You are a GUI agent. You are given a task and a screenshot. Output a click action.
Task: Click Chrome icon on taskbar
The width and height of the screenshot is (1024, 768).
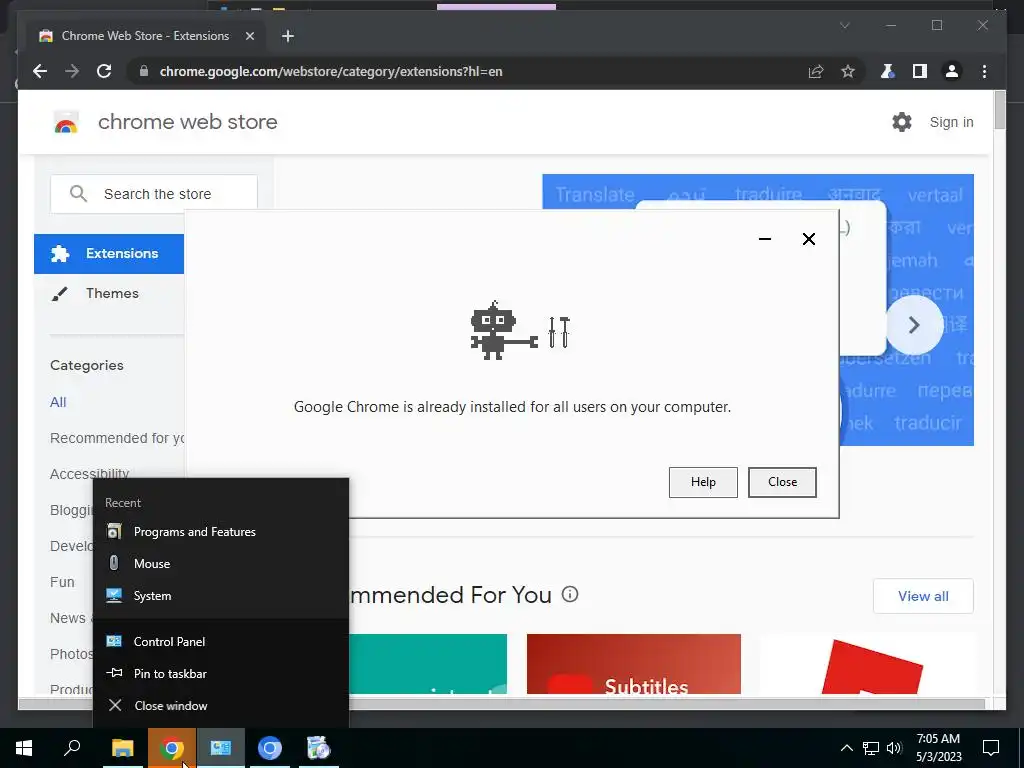(171, 748)
